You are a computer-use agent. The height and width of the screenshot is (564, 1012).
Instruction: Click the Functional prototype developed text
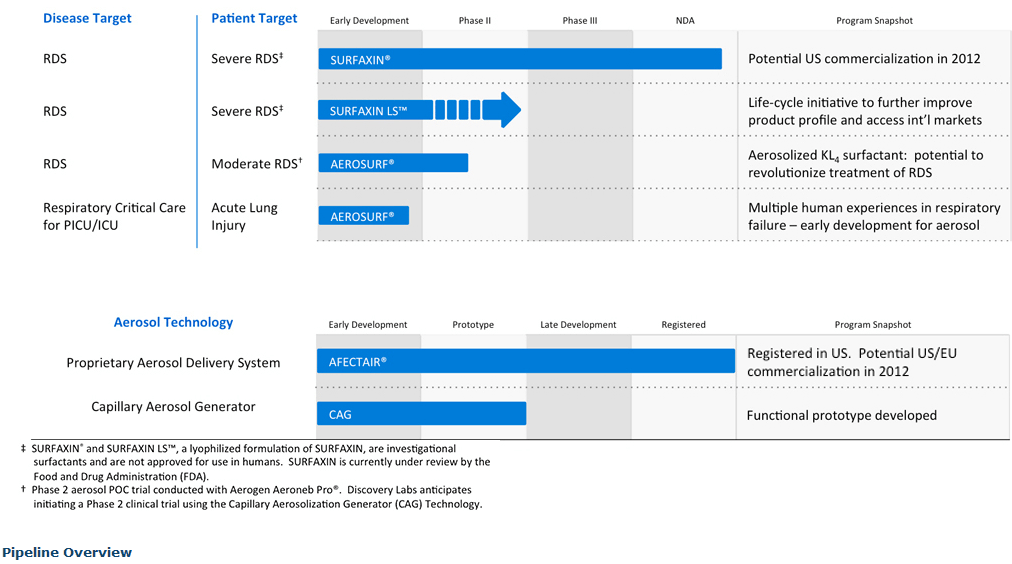(x=841, y=415)
